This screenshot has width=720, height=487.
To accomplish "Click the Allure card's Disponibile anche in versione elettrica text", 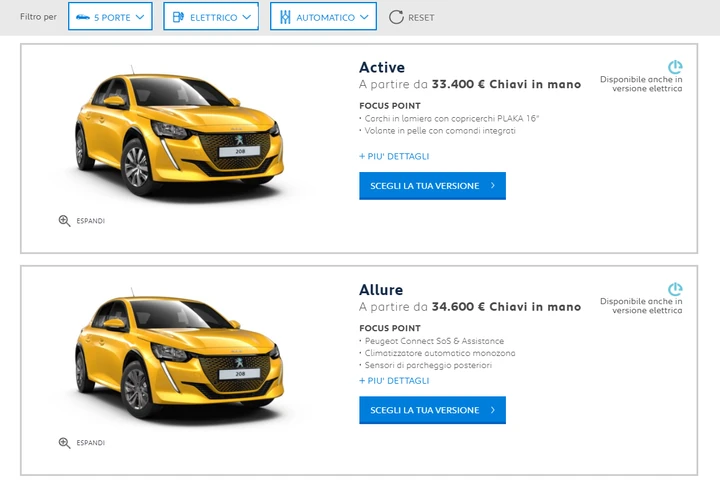I will [641, 306].
